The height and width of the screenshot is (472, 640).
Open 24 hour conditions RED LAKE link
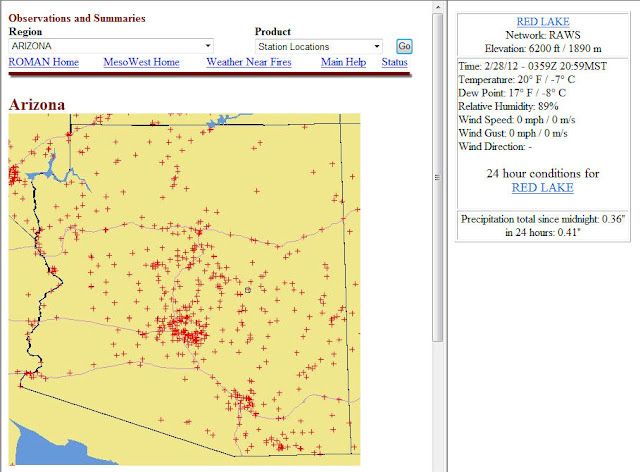point(543,187)
